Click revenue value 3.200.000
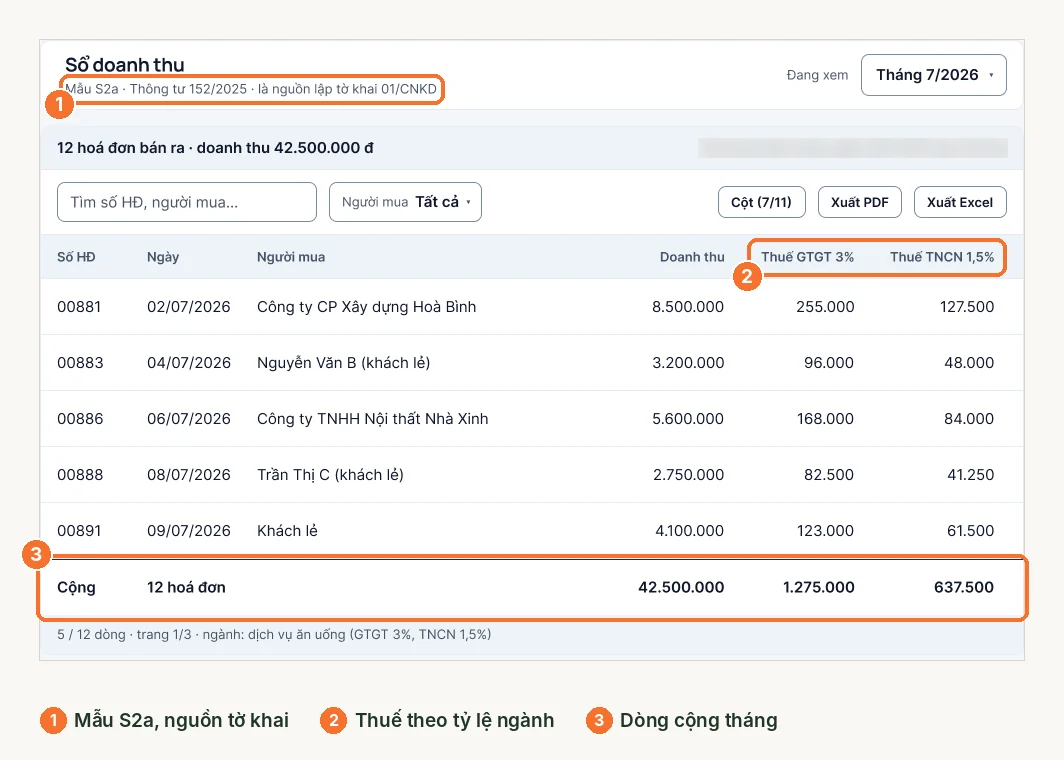Image resolution: width=1064 pixels, height=760 pixels. tap(688, 363)
